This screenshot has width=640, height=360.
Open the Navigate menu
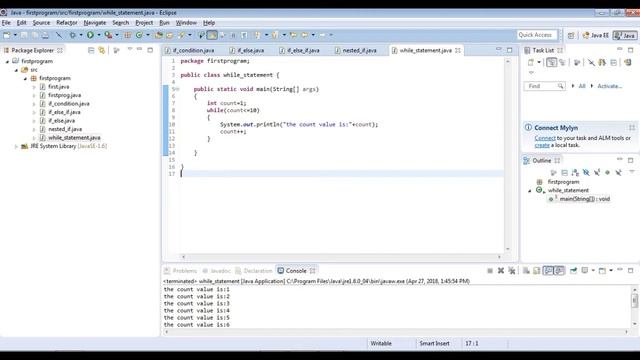click(95, 23)
